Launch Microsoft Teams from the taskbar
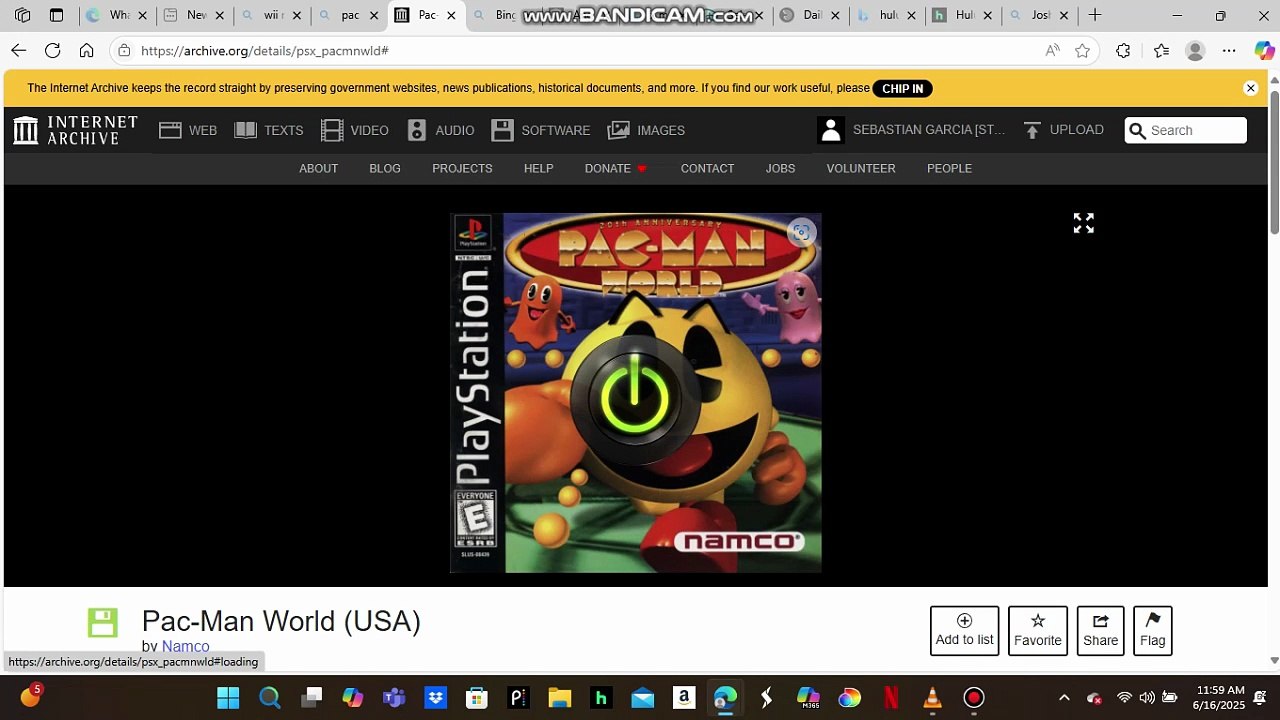1280x720 pixels. pos(394,698)
